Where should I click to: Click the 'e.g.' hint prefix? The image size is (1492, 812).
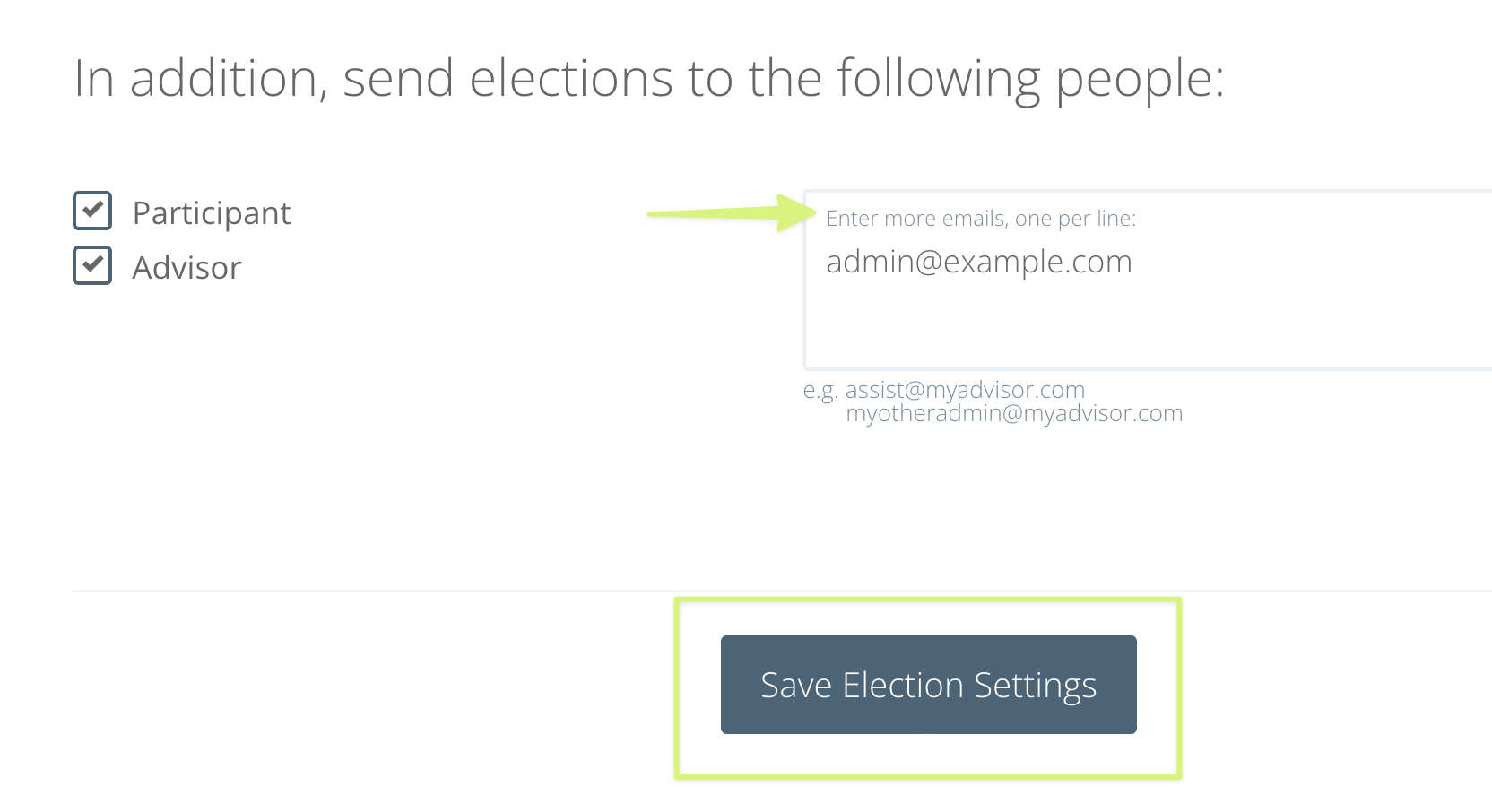click(820, 391)
